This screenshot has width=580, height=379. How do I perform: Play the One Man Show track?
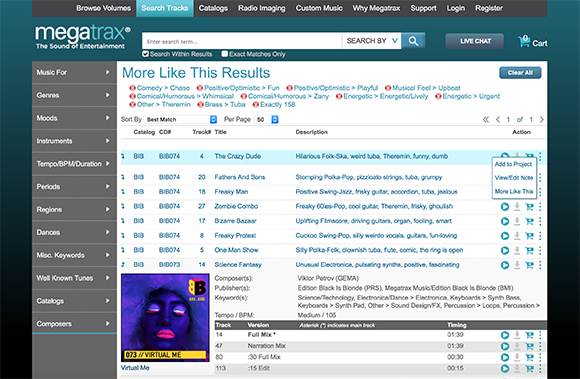tap(505, 250)
